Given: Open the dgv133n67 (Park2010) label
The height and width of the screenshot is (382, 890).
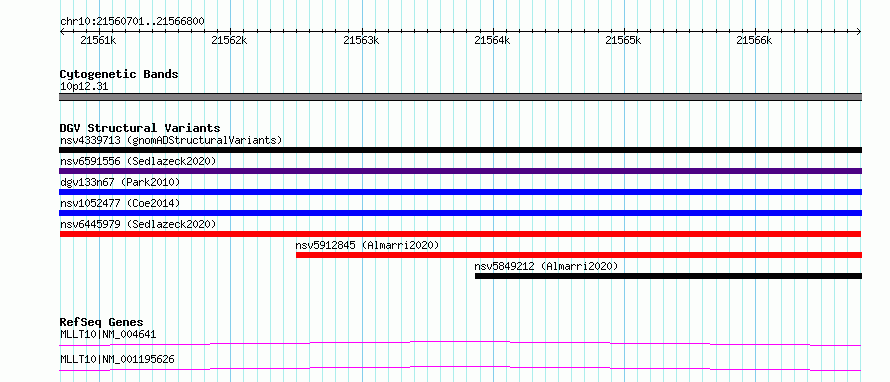Looking at the screenshot, I should coord(120,182).
